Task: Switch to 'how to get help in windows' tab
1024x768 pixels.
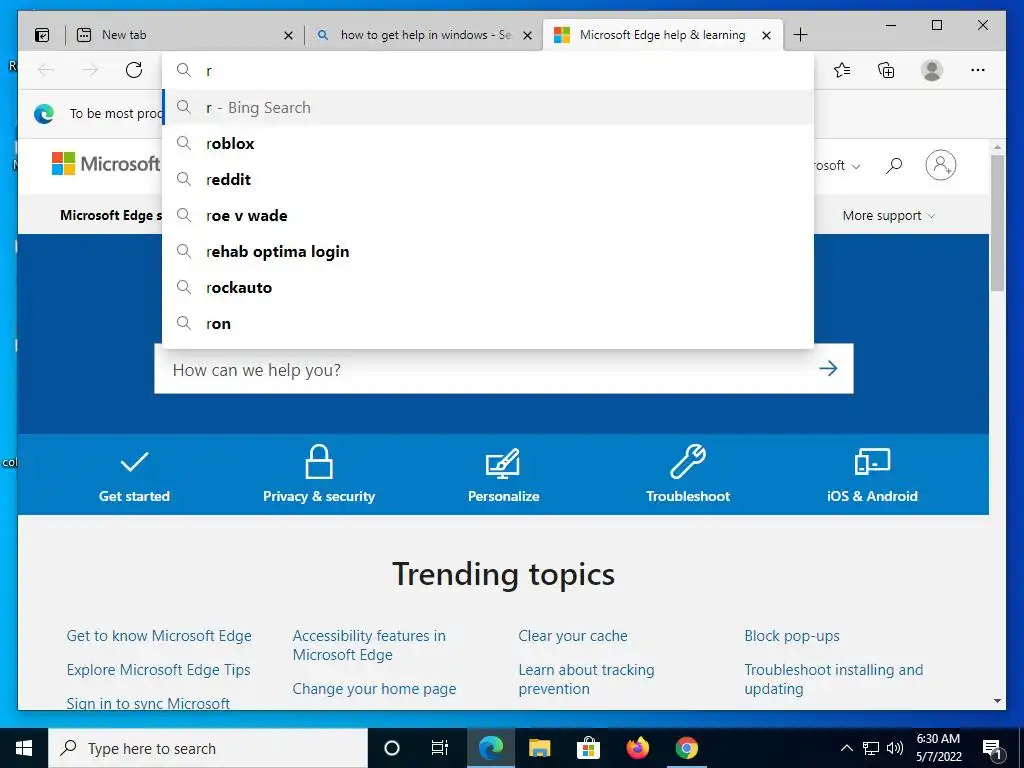Action: coord(423,35)
